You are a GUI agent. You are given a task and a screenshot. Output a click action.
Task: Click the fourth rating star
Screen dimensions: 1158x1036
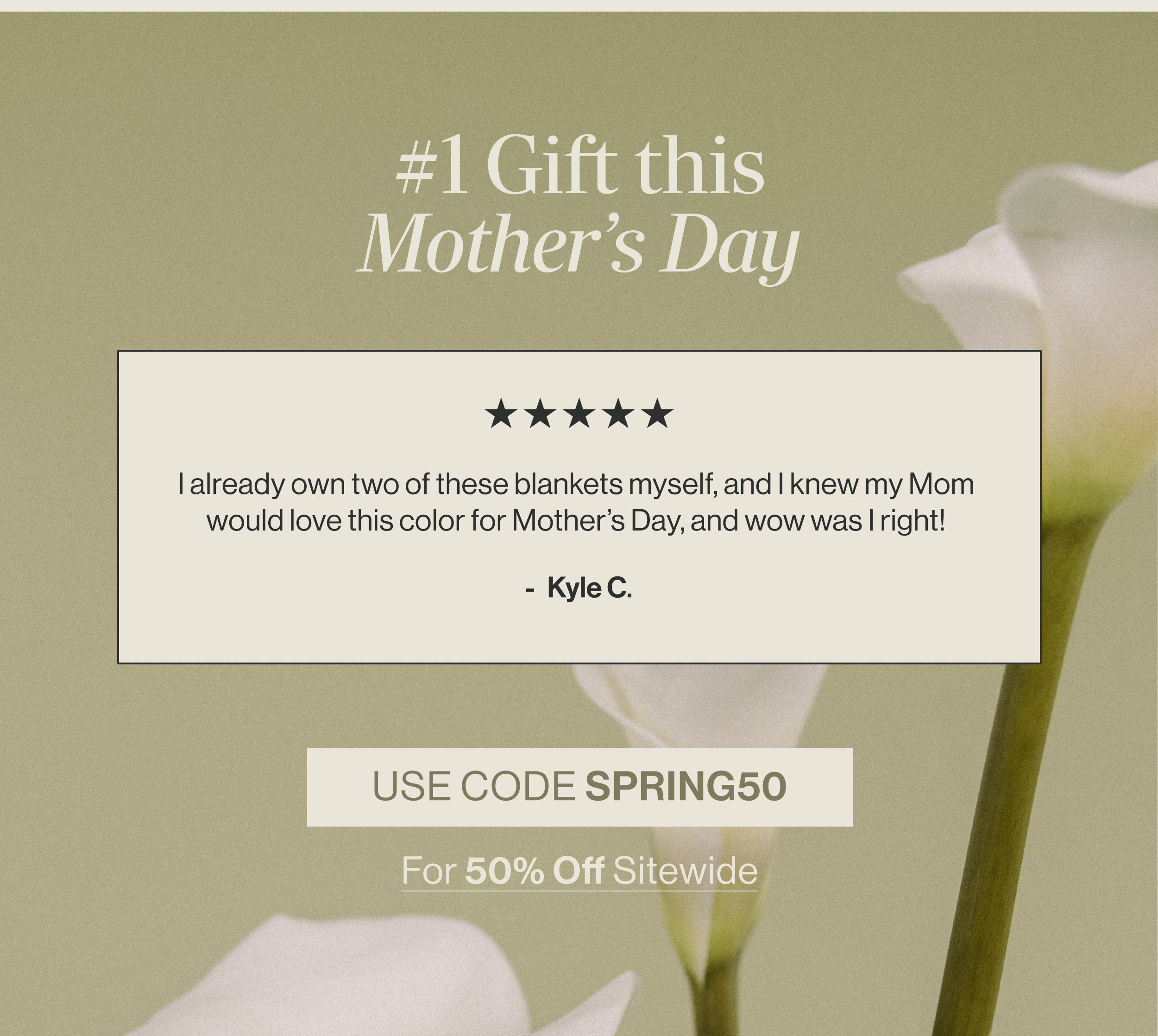[x=618, y=414]
